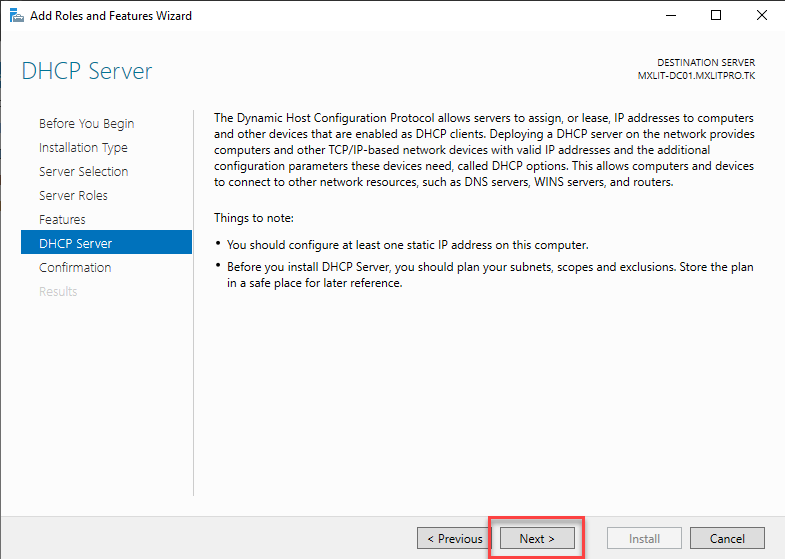Select the highlighted DHCP Server step

75,244
